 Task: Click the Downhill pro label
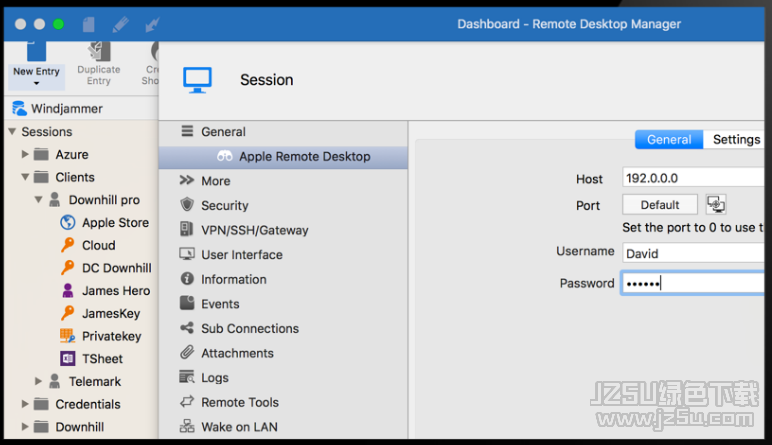104,200
